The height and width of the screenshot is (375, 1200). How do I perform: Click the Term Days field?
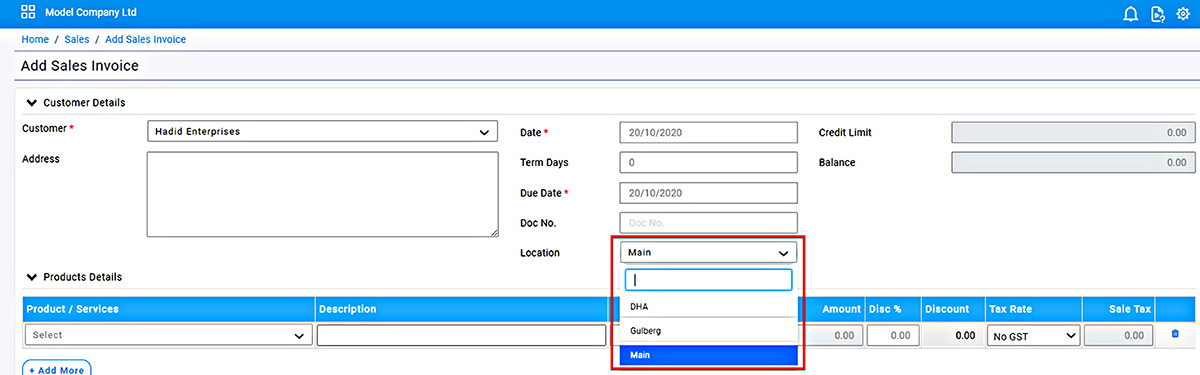pyautogui.click(x=709, y=162)
